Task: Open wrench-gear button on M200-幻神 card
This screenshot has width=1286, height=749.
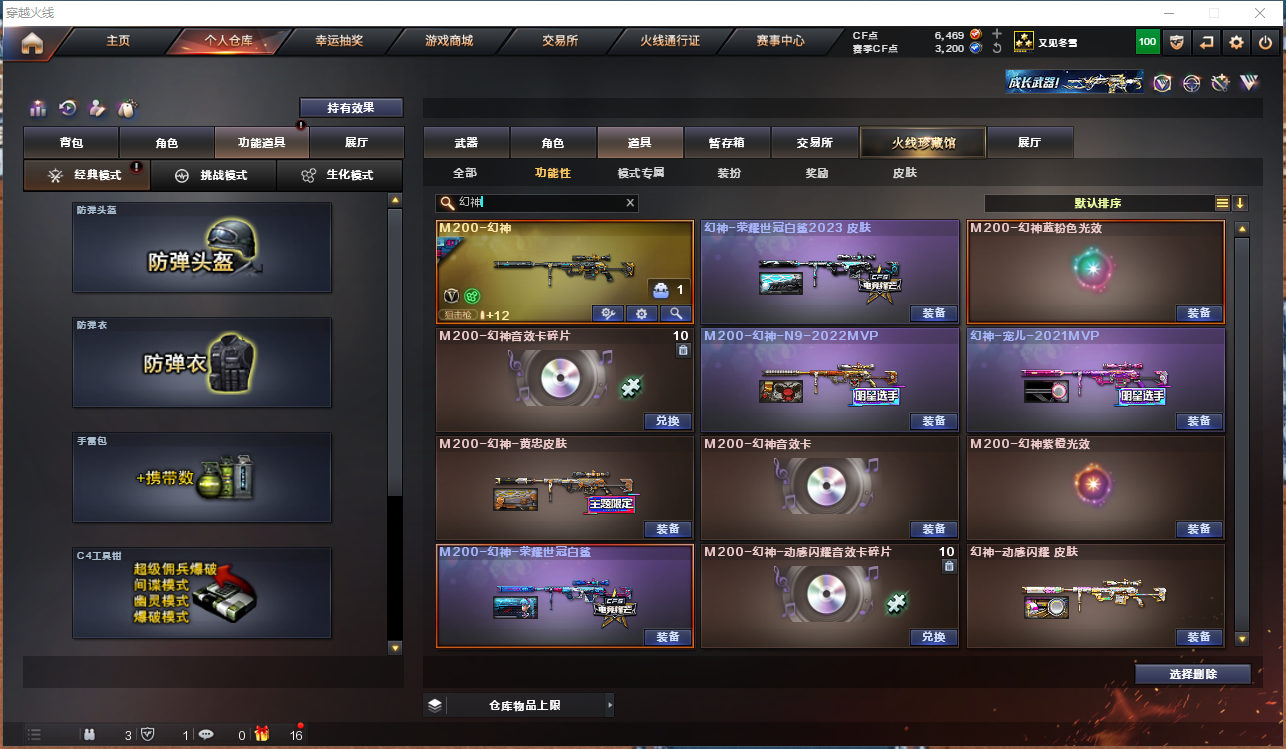Action: point(608,314)
